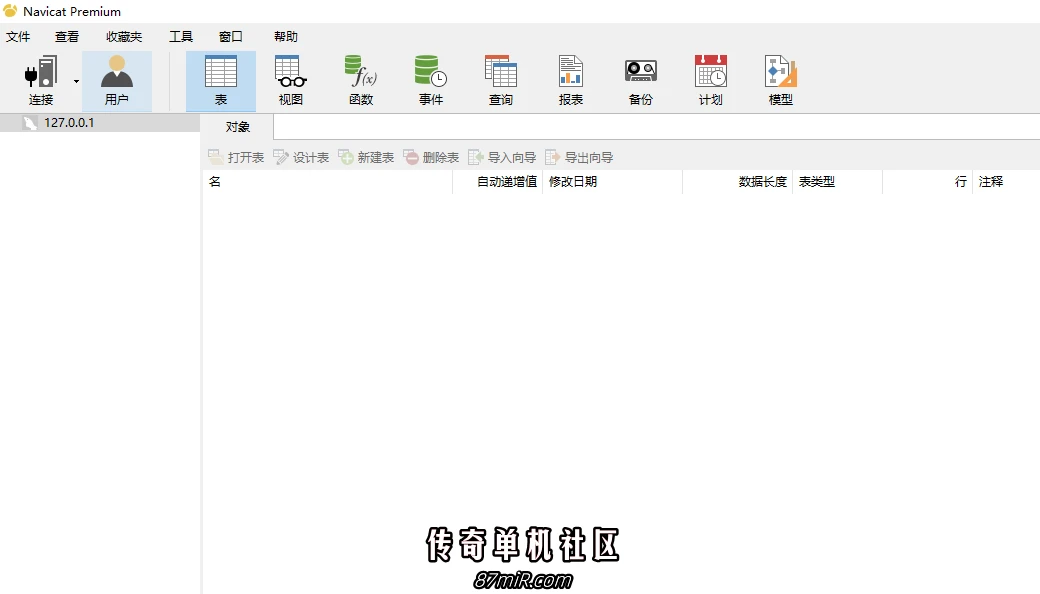The image size is (1040, 594).
Task: Open the Query (查询) objects
Action: point(501,81)
